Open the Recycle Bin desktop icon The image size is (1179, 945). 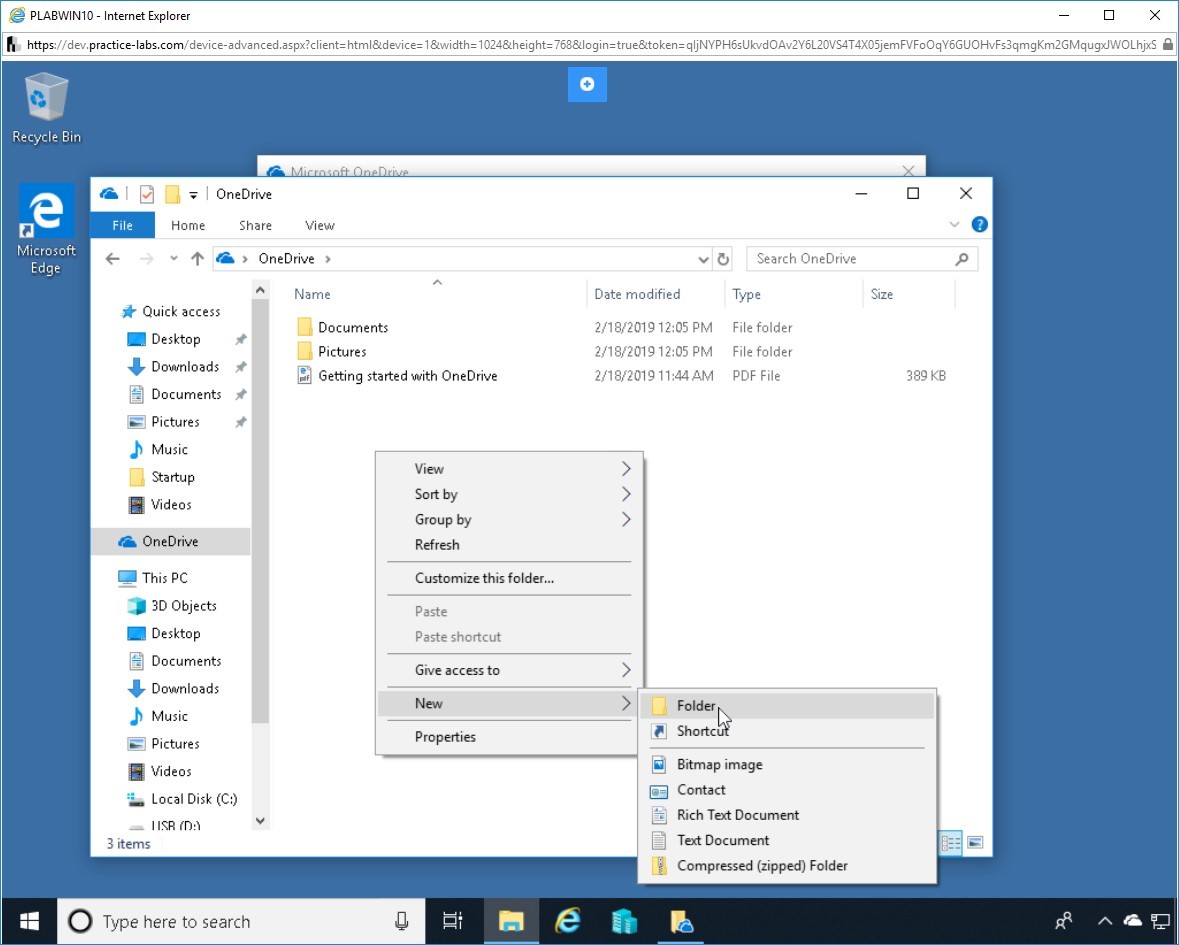[46, 108]
